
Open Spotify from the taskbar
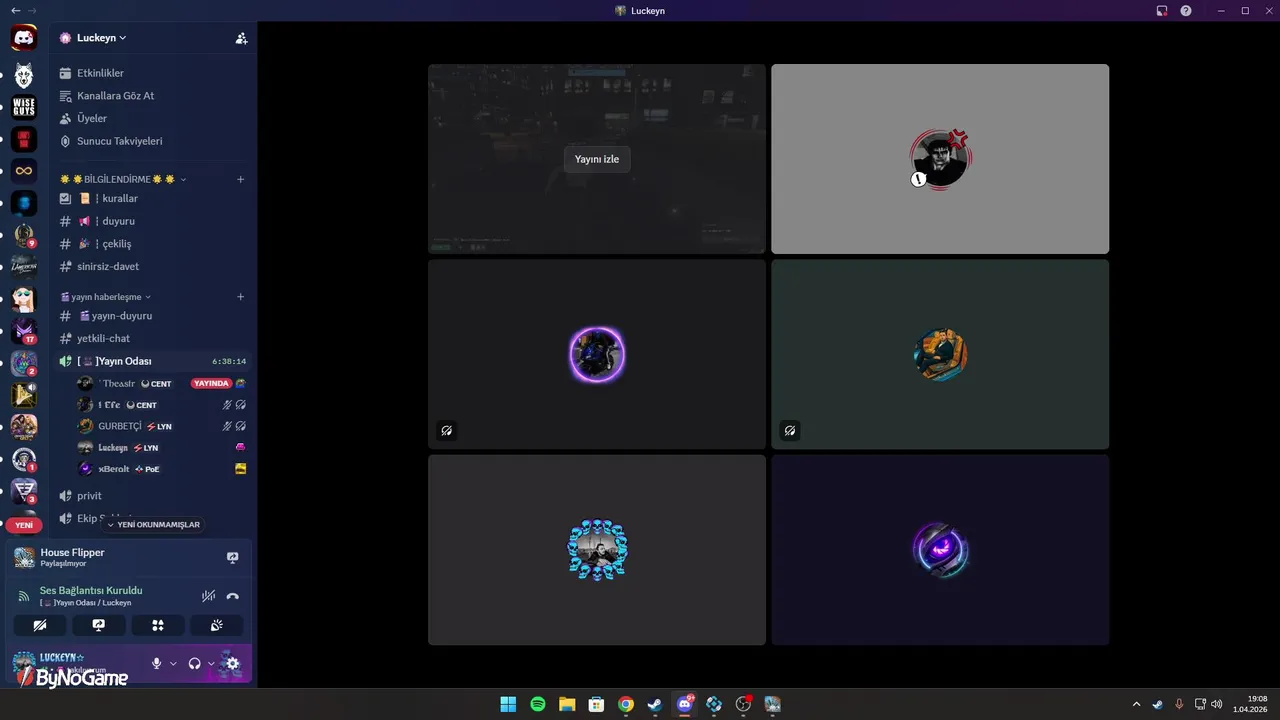pyautogui.click(x=537, y=704)
